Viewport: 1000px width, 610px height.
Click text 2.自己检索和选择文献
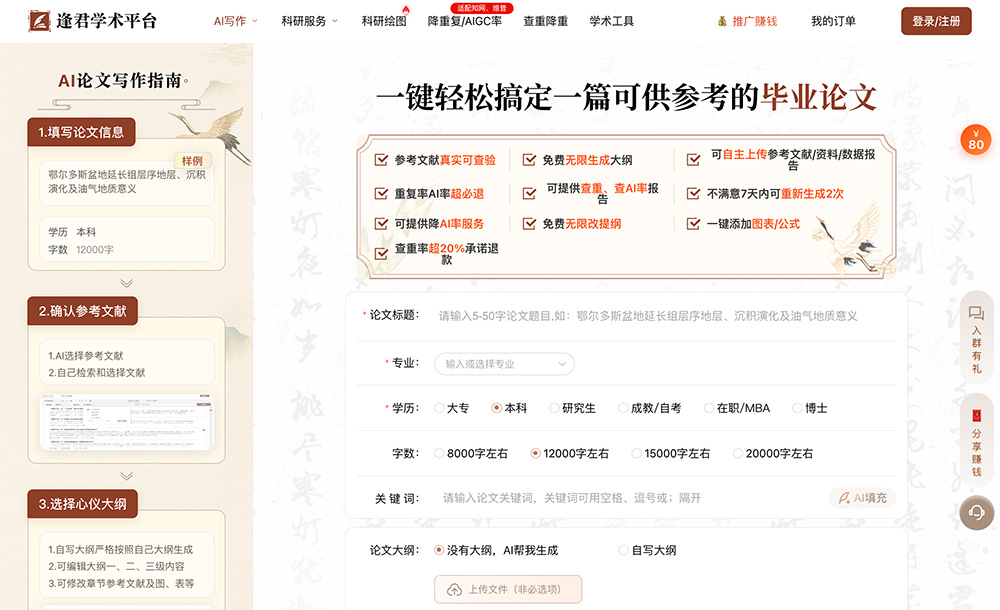97,372
